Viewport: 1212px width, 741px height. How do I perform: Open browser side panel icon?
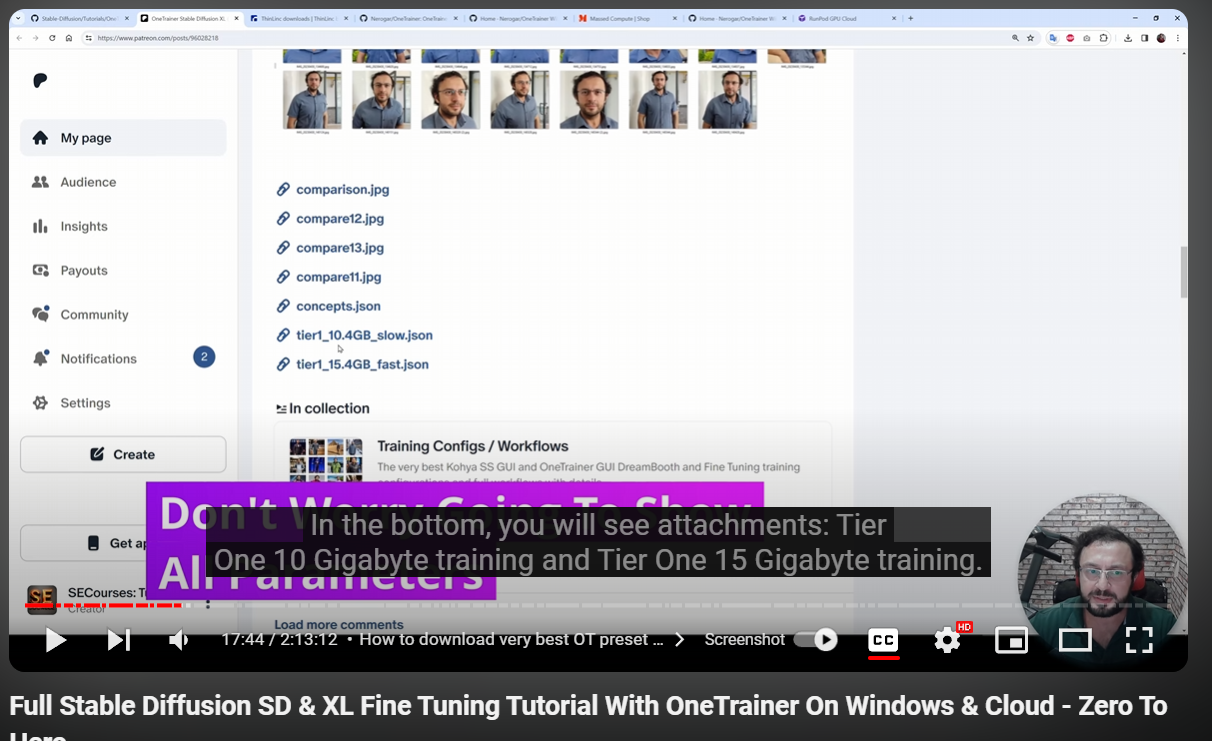click(1144, 38)
